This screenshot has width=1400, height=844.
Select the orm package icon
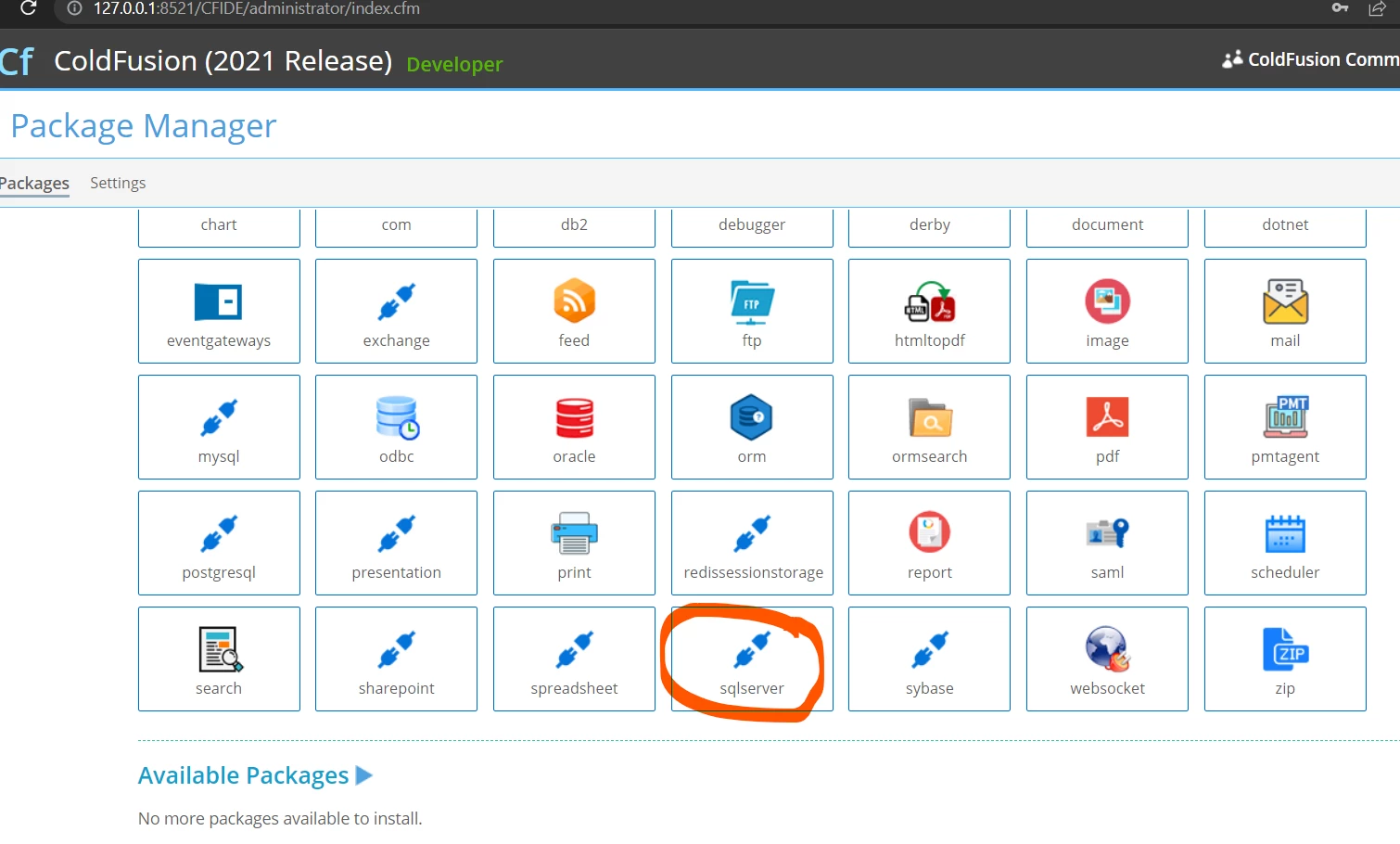(752, 417)
